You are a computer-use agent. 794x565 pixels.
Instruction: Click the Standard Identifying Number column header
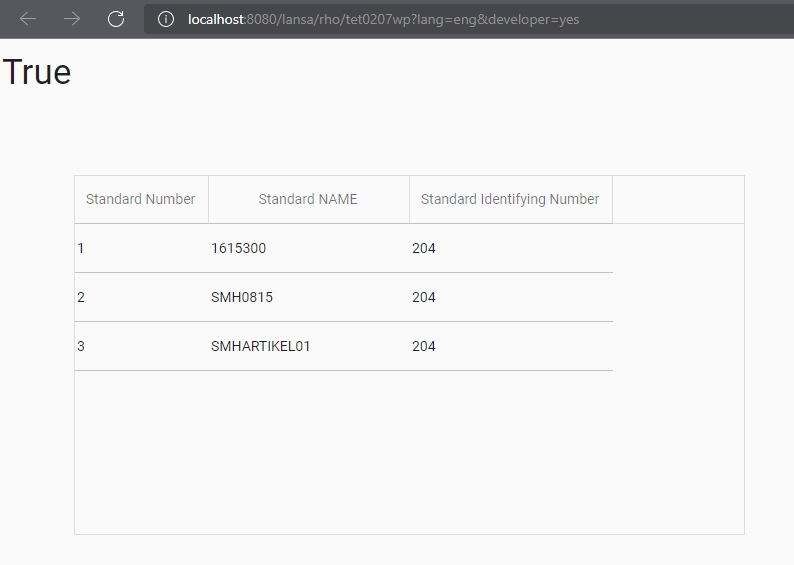click(x=510, y=199)
